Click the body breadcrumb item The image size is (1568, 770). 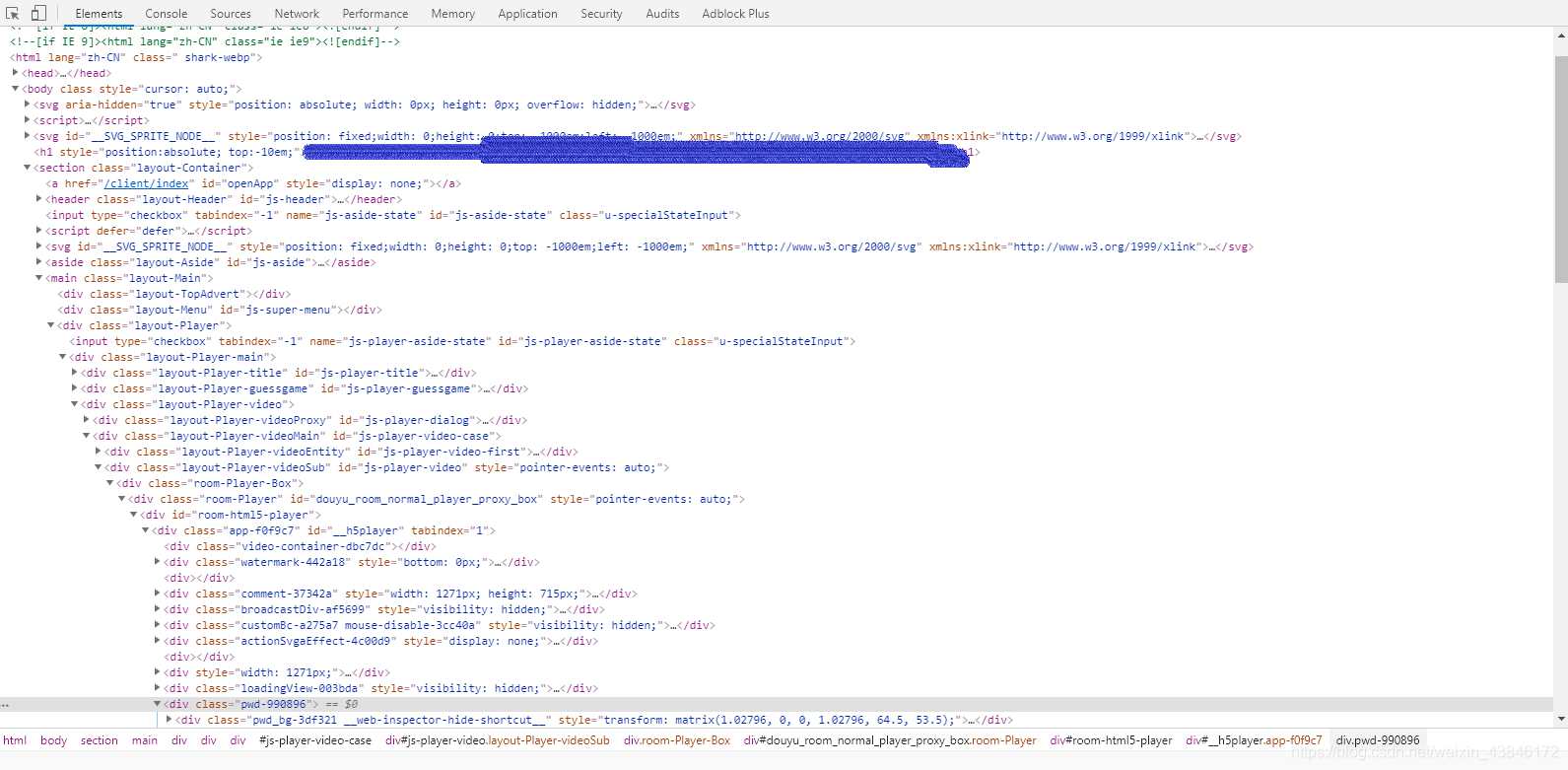53,740
